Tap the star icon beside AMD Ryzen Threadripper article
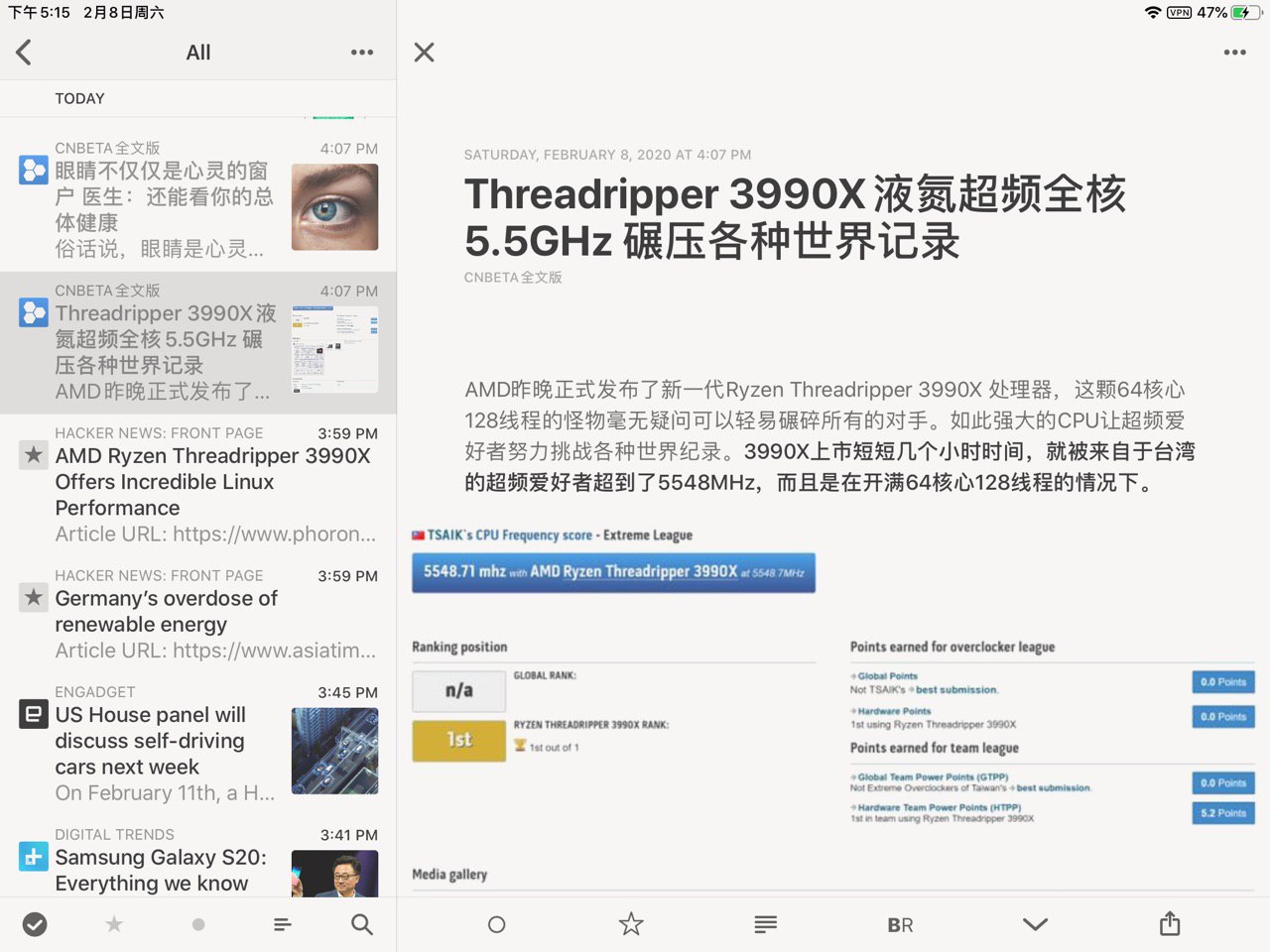Image resolution: width=1270 pixels, height=952 pixels. point(34,455)
